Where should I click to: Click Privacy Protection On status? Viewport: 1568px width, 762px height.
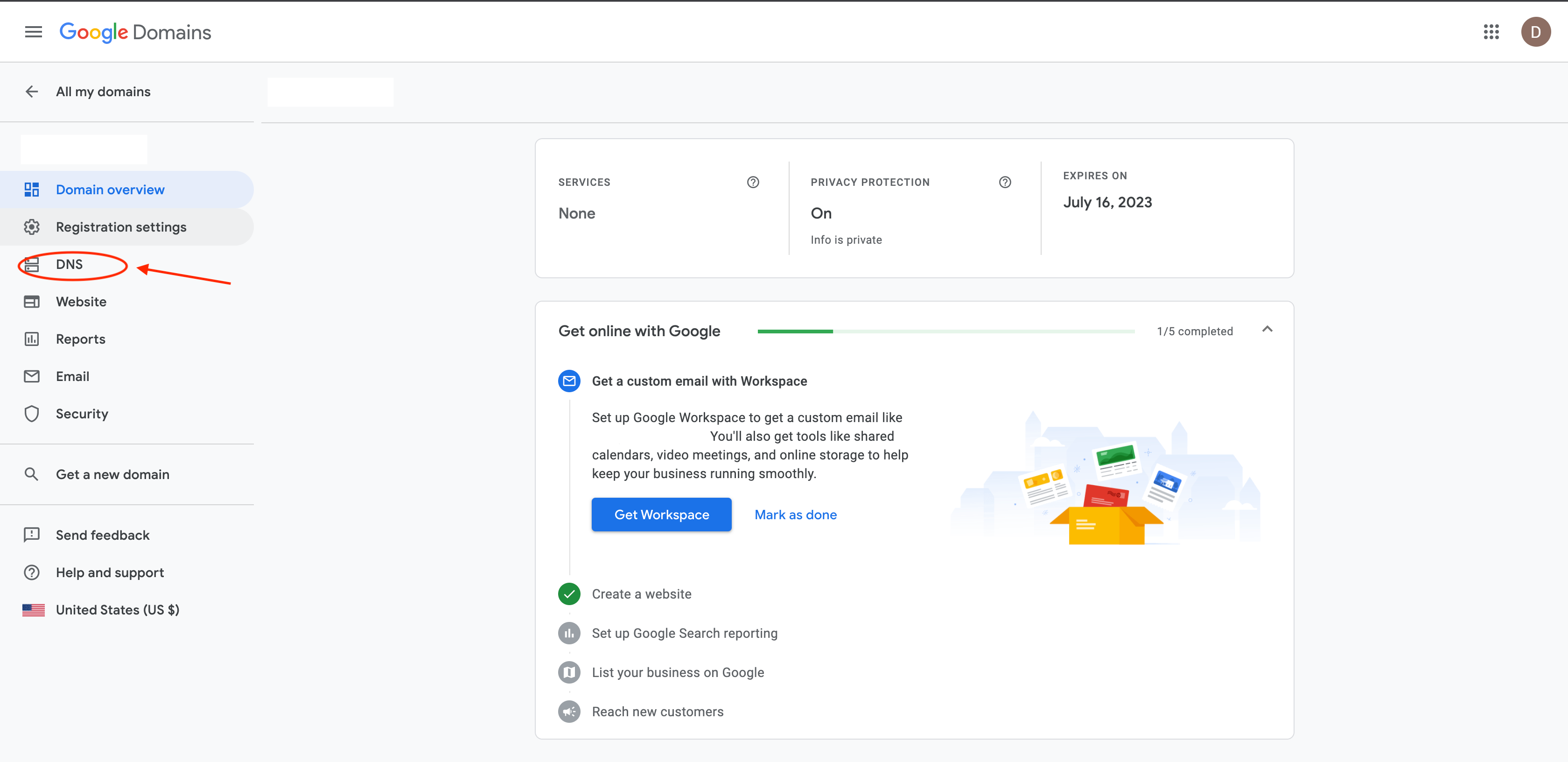pos(821,213)
